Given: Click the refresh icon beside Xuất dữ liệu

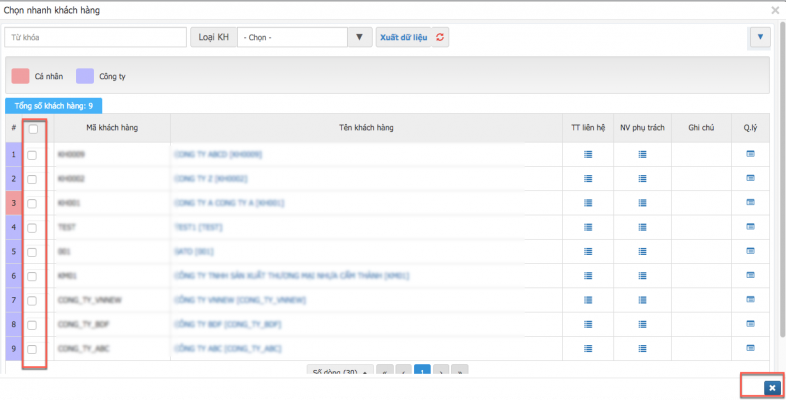Looking at the screenshot, I should click(439, 37).
